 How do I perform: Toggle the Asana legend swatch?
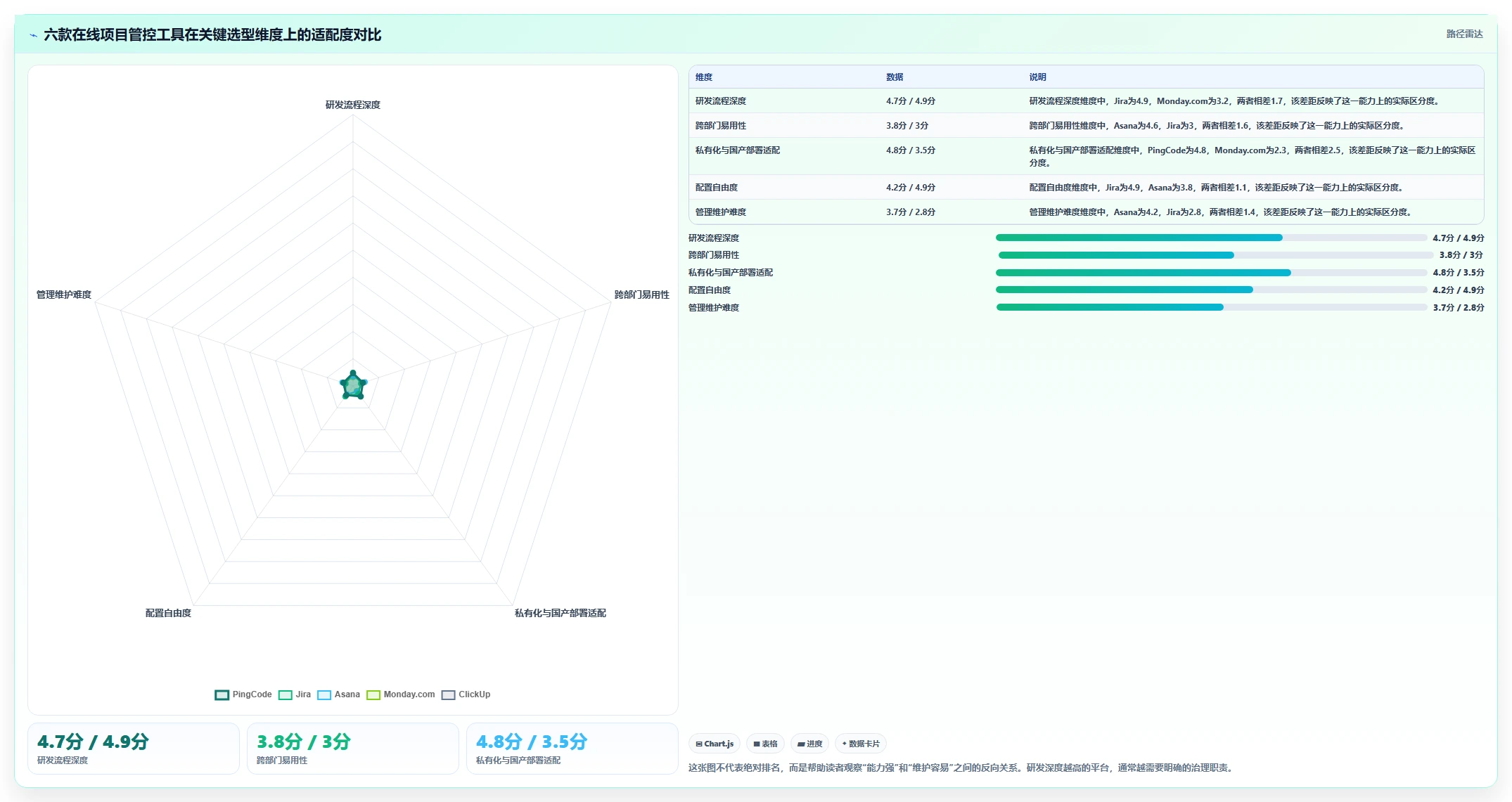click(323, 694)
